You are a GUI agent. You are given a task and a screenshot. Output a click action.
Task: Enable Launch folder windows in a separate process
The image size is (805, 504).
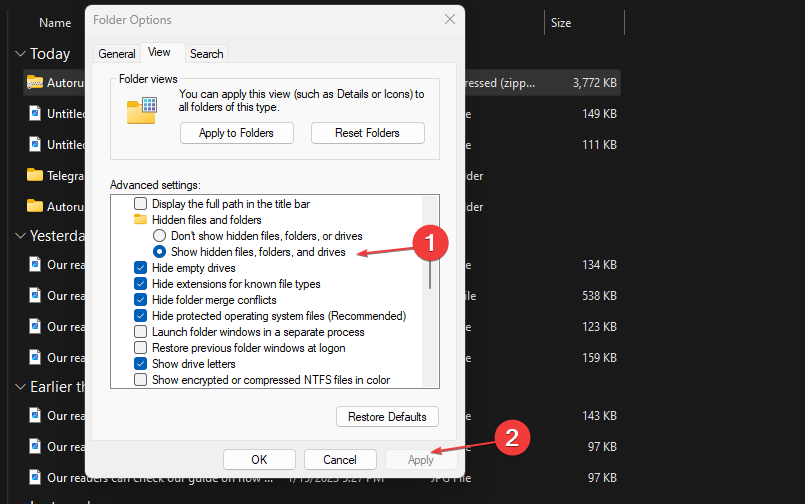[140, 332]
